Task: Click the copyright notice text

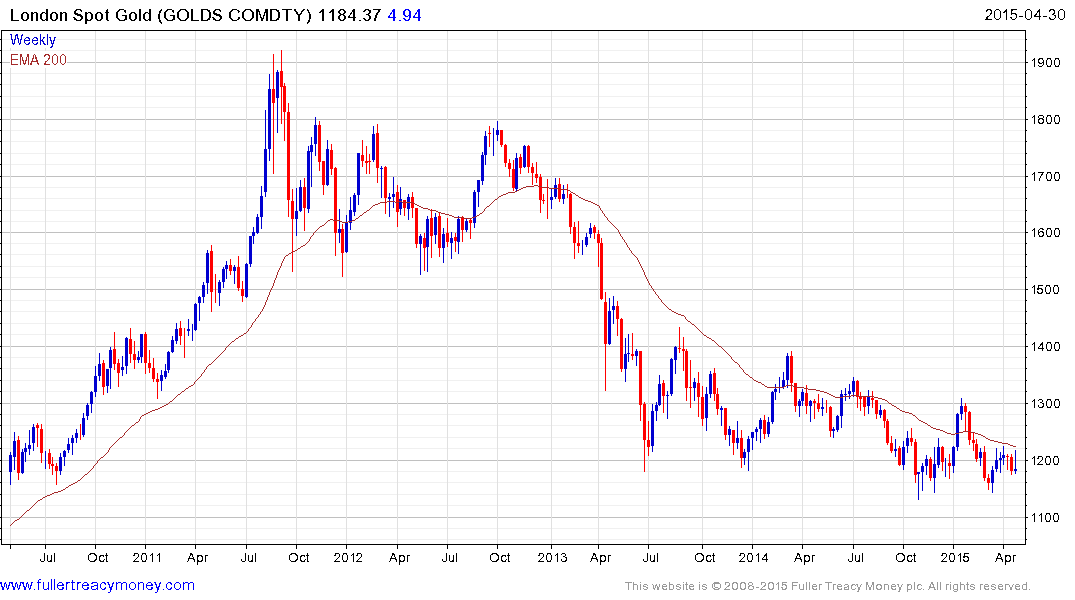Action: tap(828, 586)
